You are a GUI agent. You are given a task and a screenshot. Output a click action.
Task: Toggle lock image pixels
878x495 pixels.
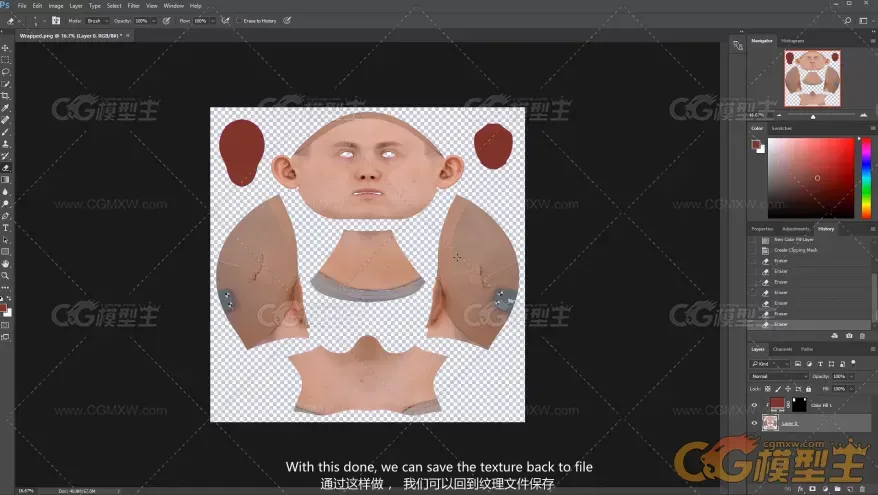[778, 389]
